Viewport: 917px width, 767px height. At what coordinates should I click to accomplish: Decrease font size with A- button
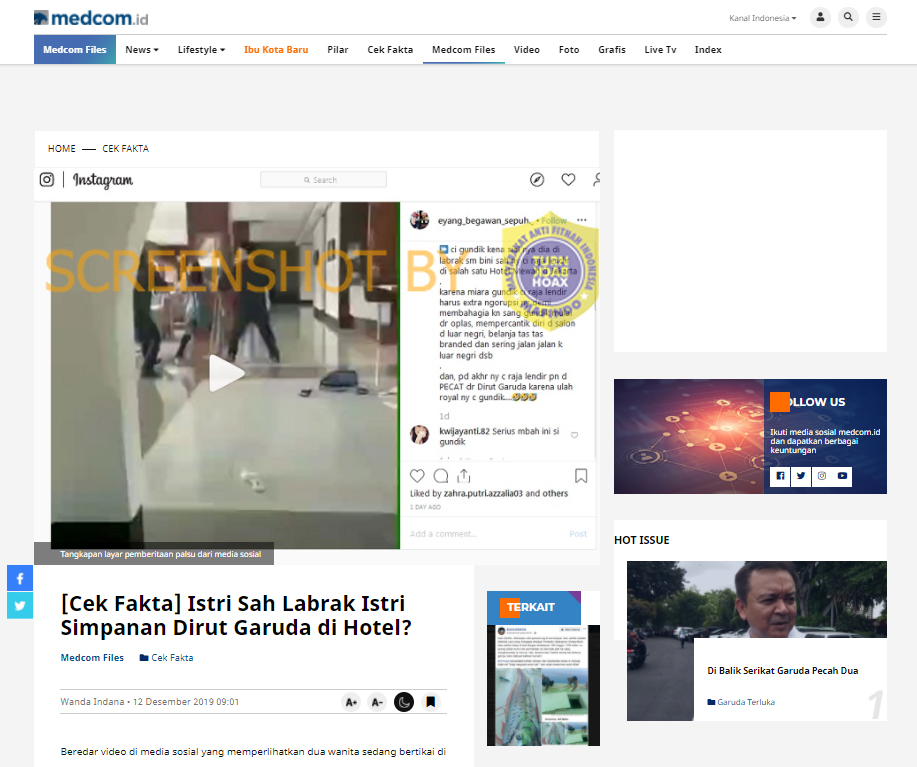377,702
